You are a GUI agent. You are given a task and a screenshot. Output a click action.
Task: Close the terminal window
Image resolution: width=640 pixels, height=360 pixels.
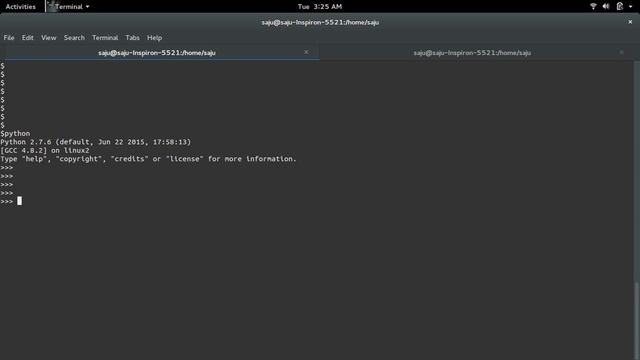pyautogui.click(x=630, y=22)
